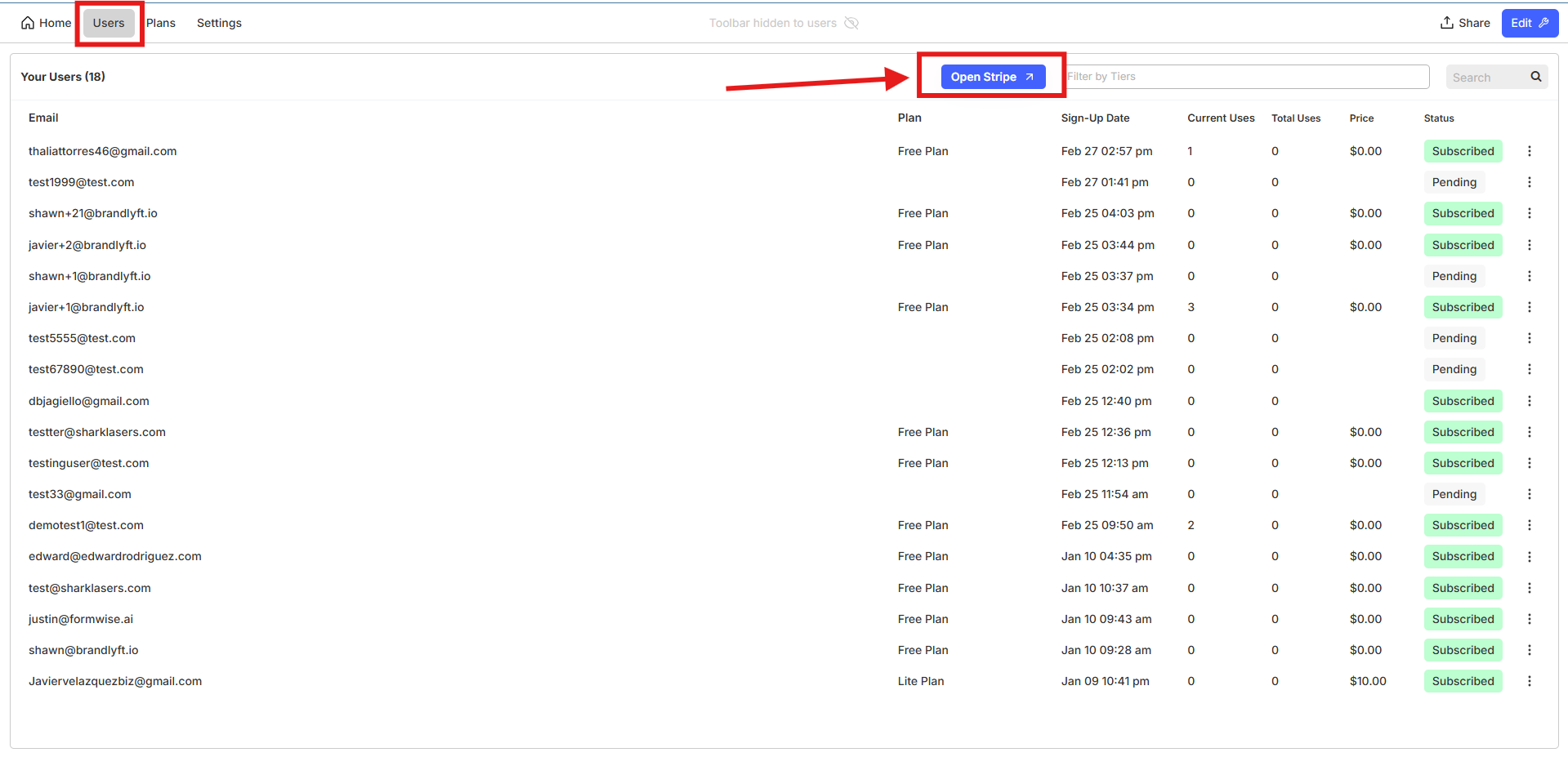1568x757 pixels.
Task: Click the search magnifier icon
Action: [1535, 77]
